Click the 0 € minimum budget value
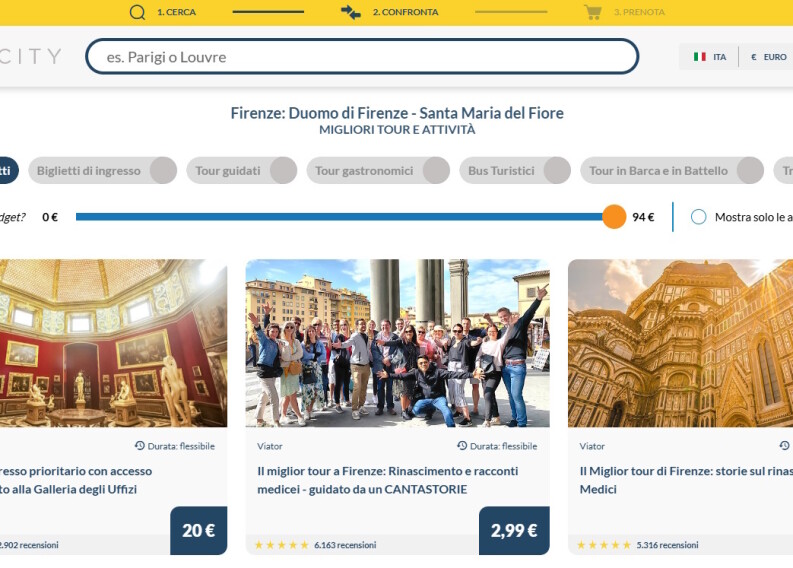 (50, 217)
